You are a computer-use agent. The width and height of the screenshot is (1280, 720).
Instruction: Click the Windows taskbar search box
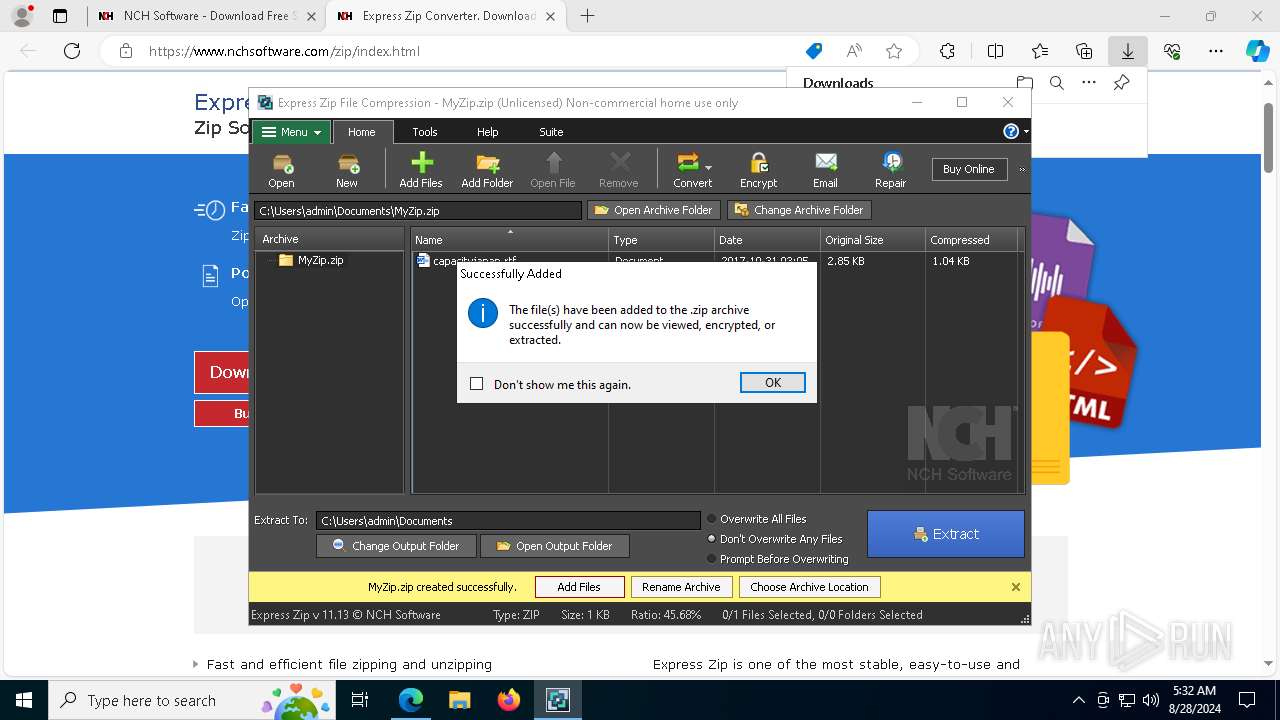(x=192, y=700)
